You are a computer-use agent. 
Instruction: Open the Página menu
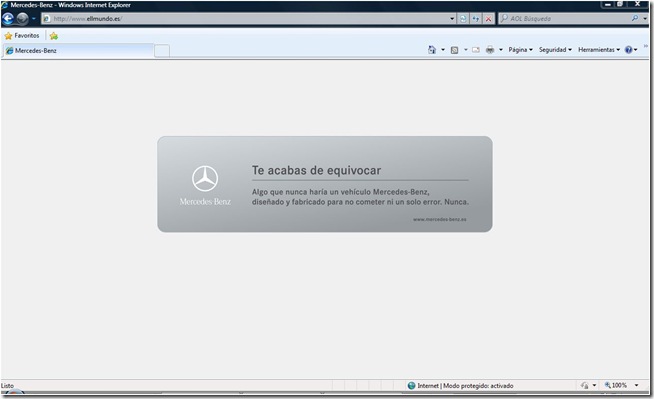pos(521,50)
